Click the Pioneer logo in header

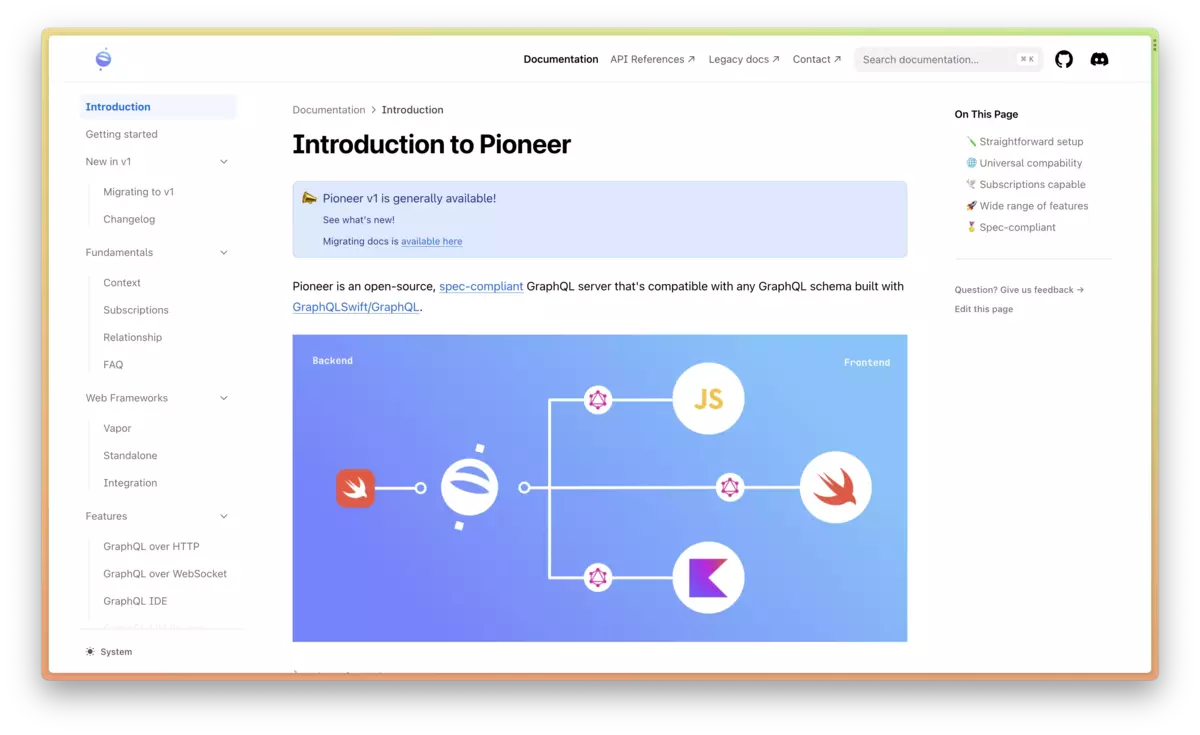[103, 59]
